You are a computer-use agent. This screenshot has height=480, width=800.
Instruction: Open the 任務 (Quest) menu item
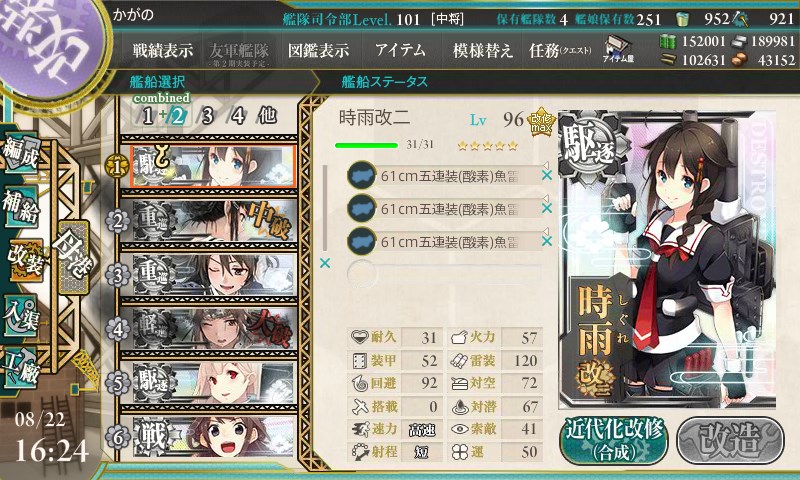[x=560, y=50]
